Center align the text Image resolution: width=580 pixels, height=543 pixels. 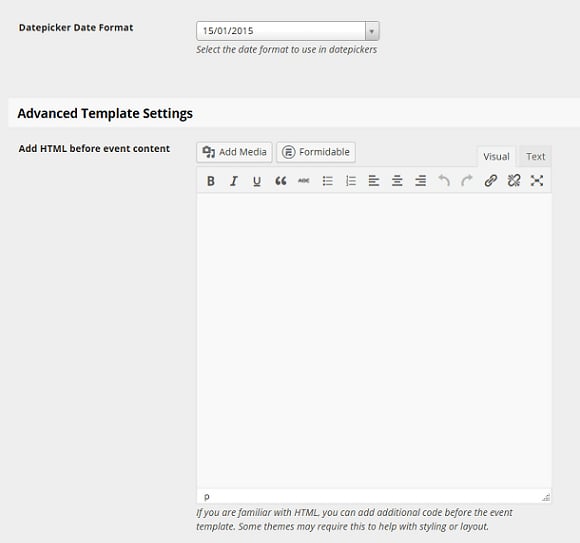pos(397,181)
